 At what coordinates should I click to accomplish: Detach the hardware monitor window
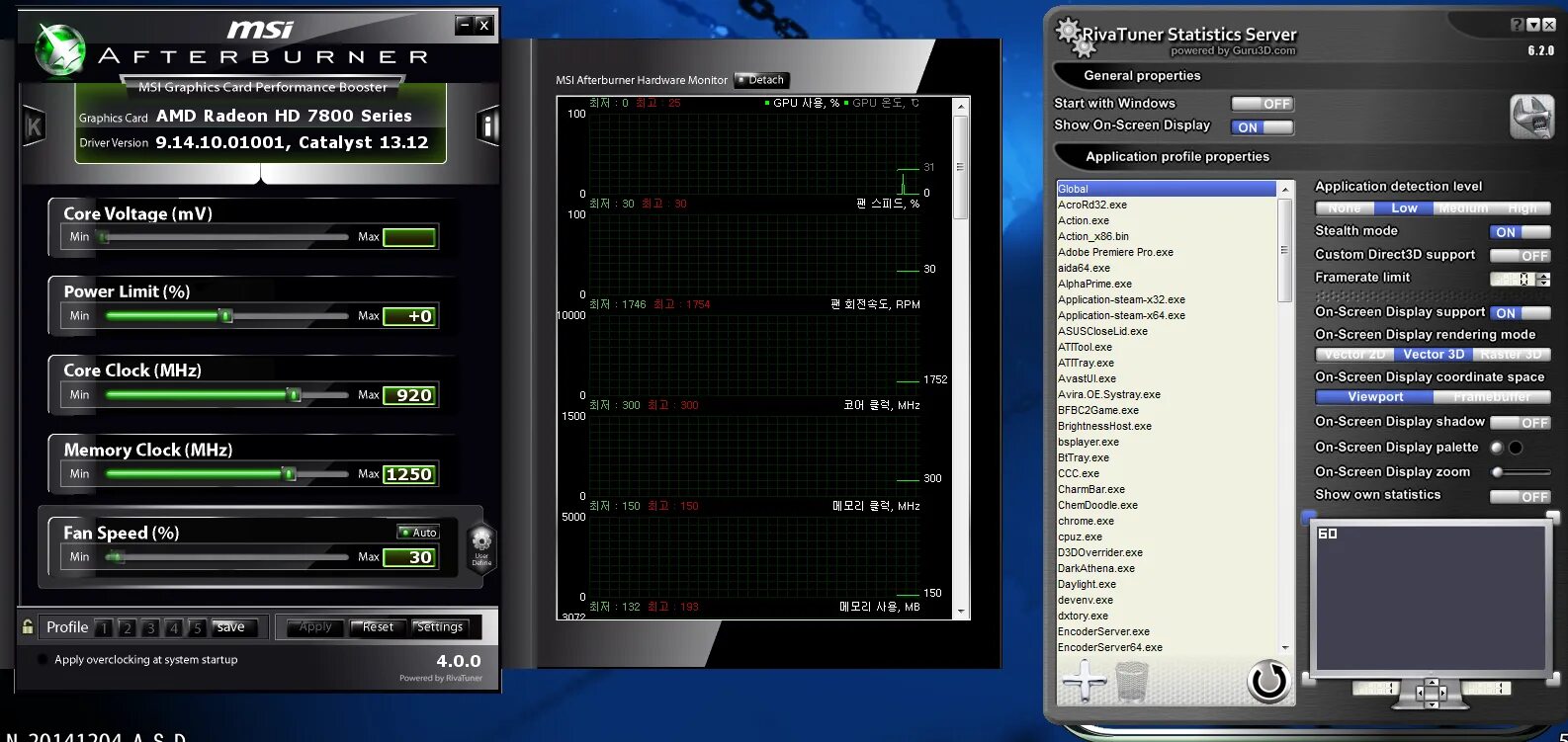[761, 80]
